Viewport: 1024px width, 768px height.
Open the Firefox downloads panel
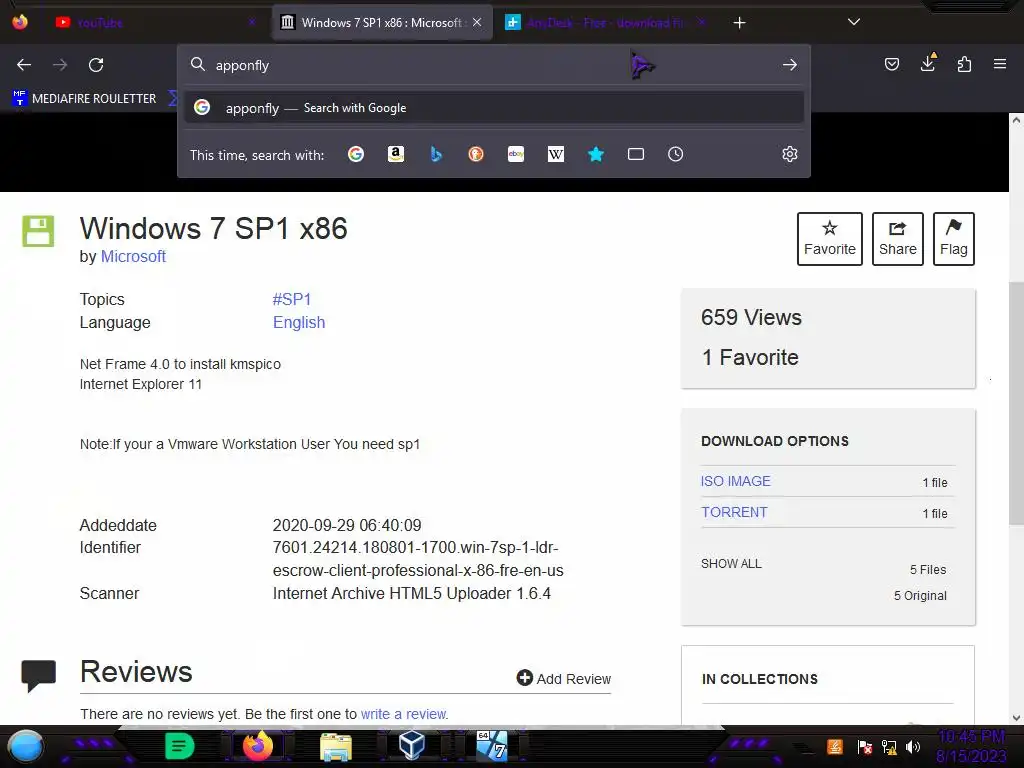(x=928, y=63)
